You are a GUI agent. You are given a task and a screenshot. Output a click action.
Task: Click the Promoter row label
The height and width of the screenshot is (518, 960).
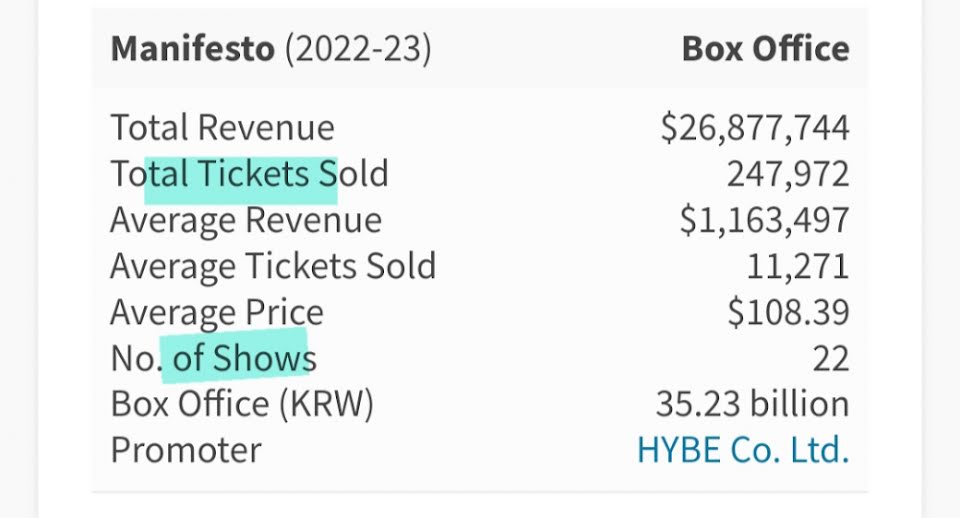click(185, 450)
